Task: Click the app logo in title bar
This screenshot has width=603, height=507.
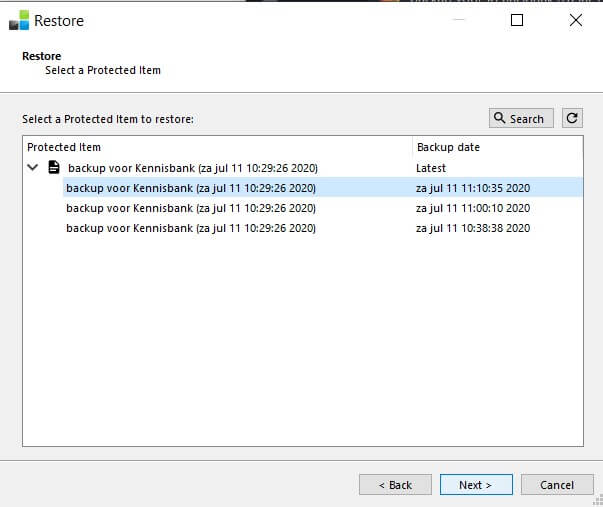Action: 19,20
